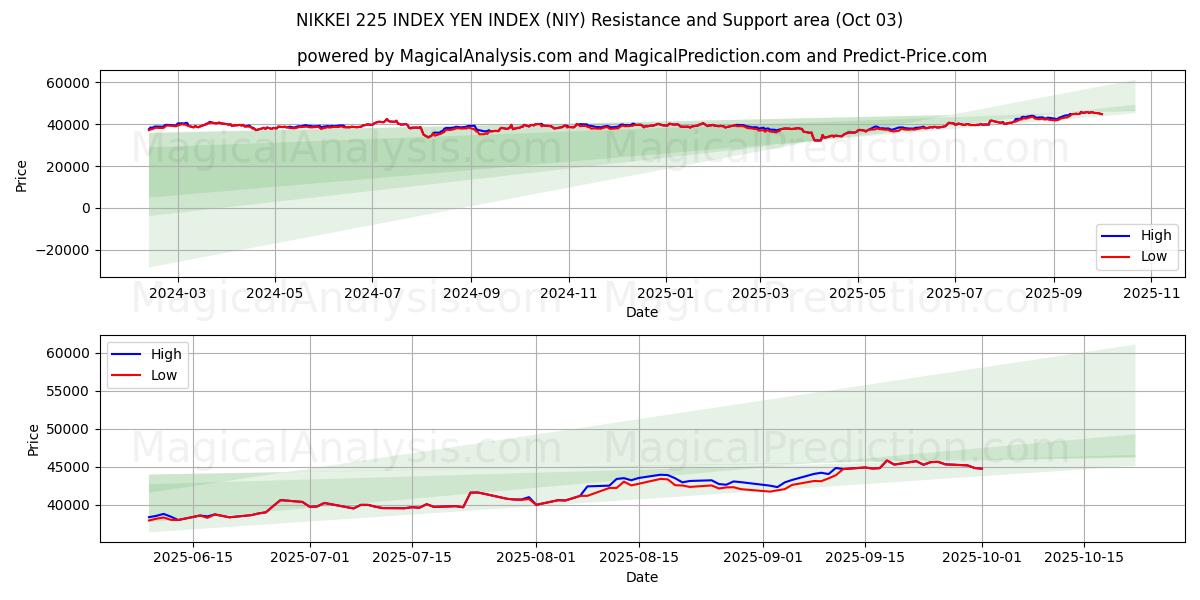Click the NIKKEI 225 INDEX chart title
Screen dimensions: 1200x600
tap(599, 20)
